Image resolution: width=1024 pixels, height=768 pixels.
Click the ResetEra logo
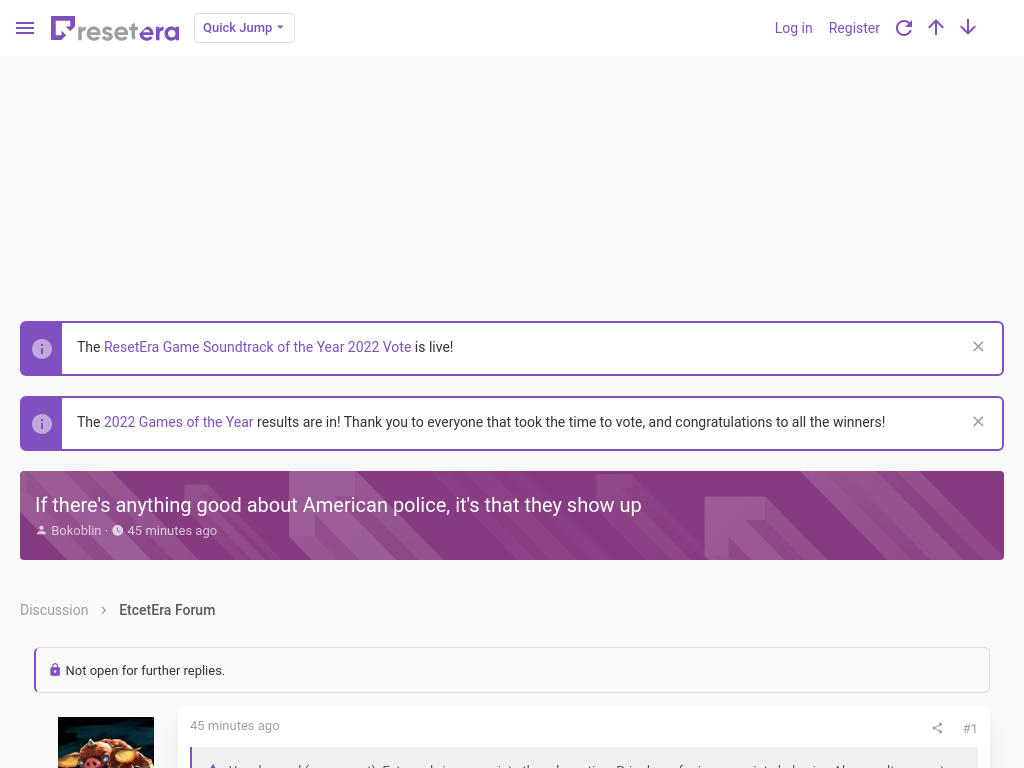click(x=115, y=29)
